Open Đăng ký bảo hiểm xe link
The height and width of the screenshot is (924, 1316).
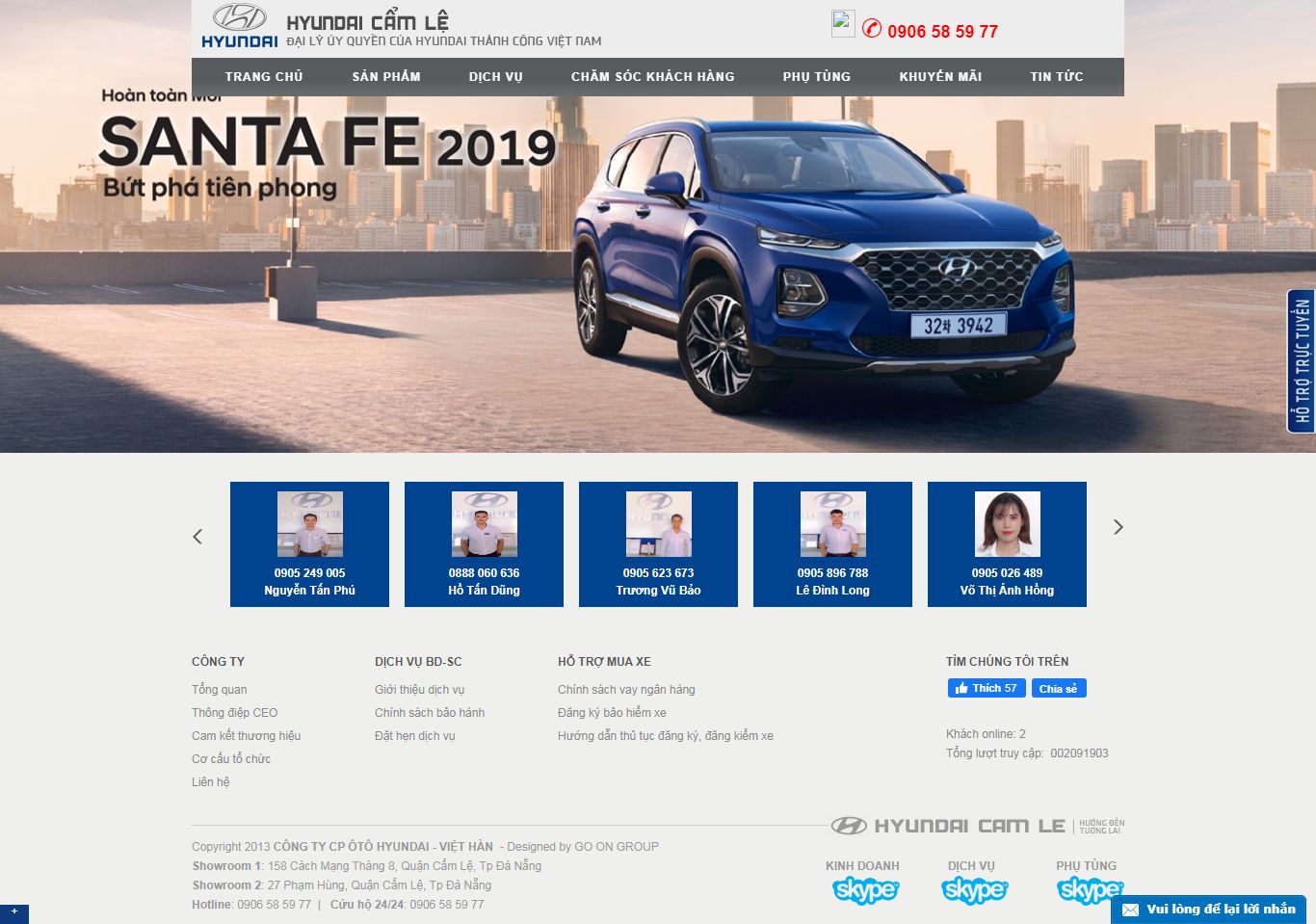coord(612,712)
